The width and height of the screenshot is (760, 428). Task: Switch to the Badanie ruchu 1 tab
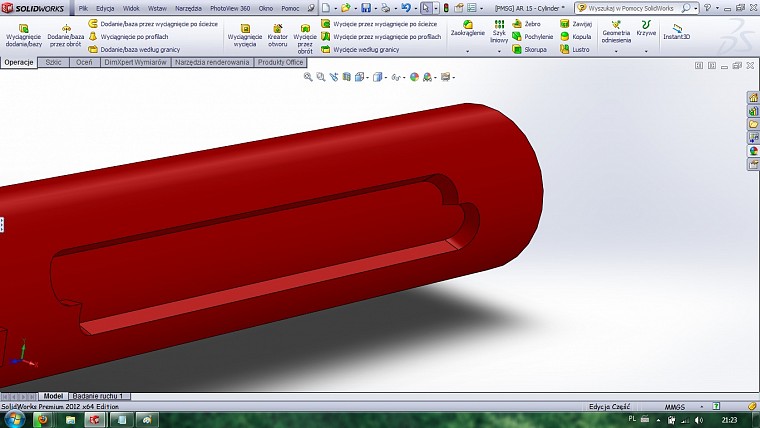97,396
